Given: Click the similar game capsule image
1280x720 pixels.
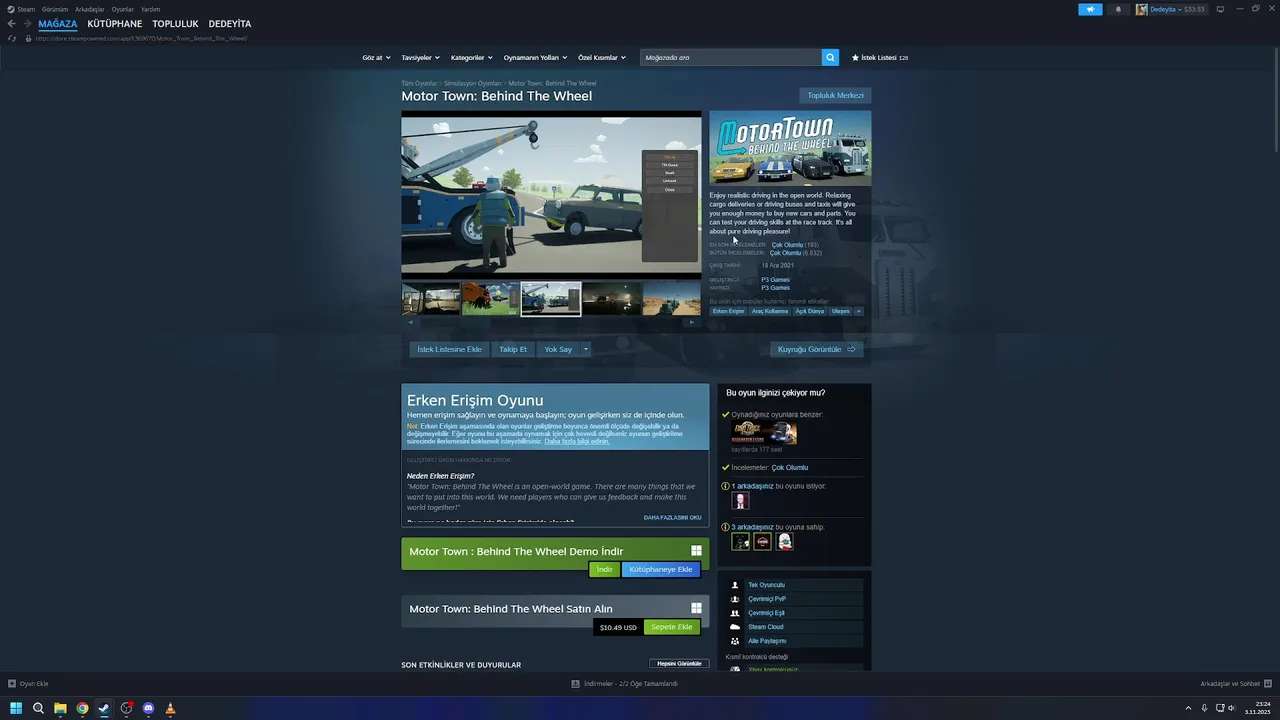Looking at the screenshot, I should [x=764, y=433].
